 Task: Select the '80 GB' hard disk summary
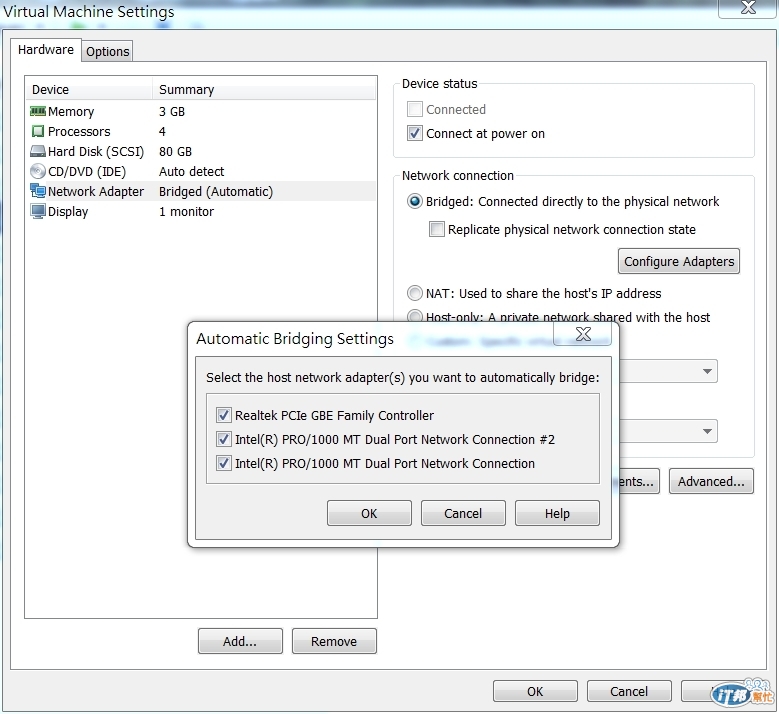coord(175,151)
